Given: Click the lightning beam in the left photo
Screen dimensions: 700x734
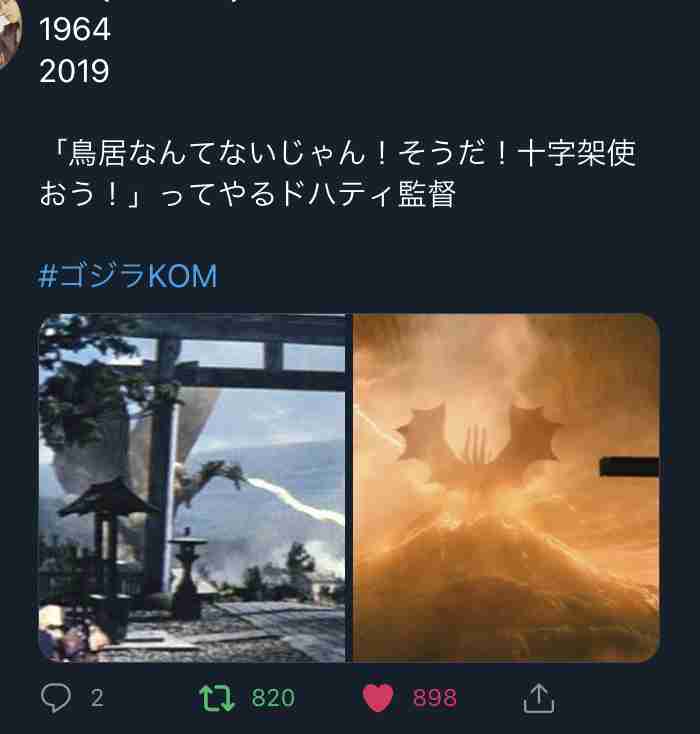Looking at the screenshot, I should point(293,501).
